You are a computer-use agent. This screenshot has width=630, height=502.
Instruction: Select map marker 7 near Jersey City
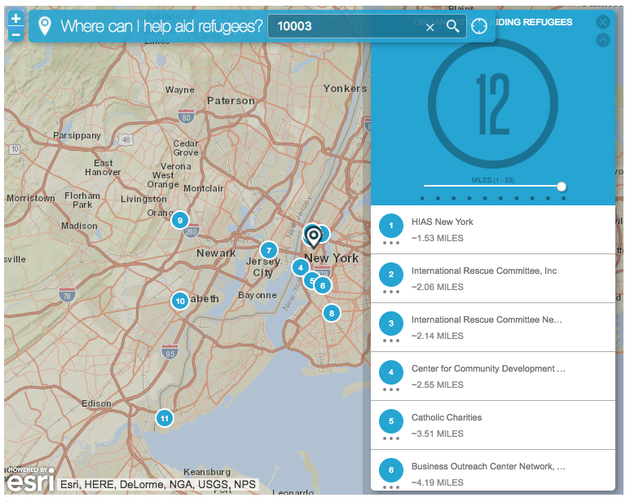coord(269,250)
